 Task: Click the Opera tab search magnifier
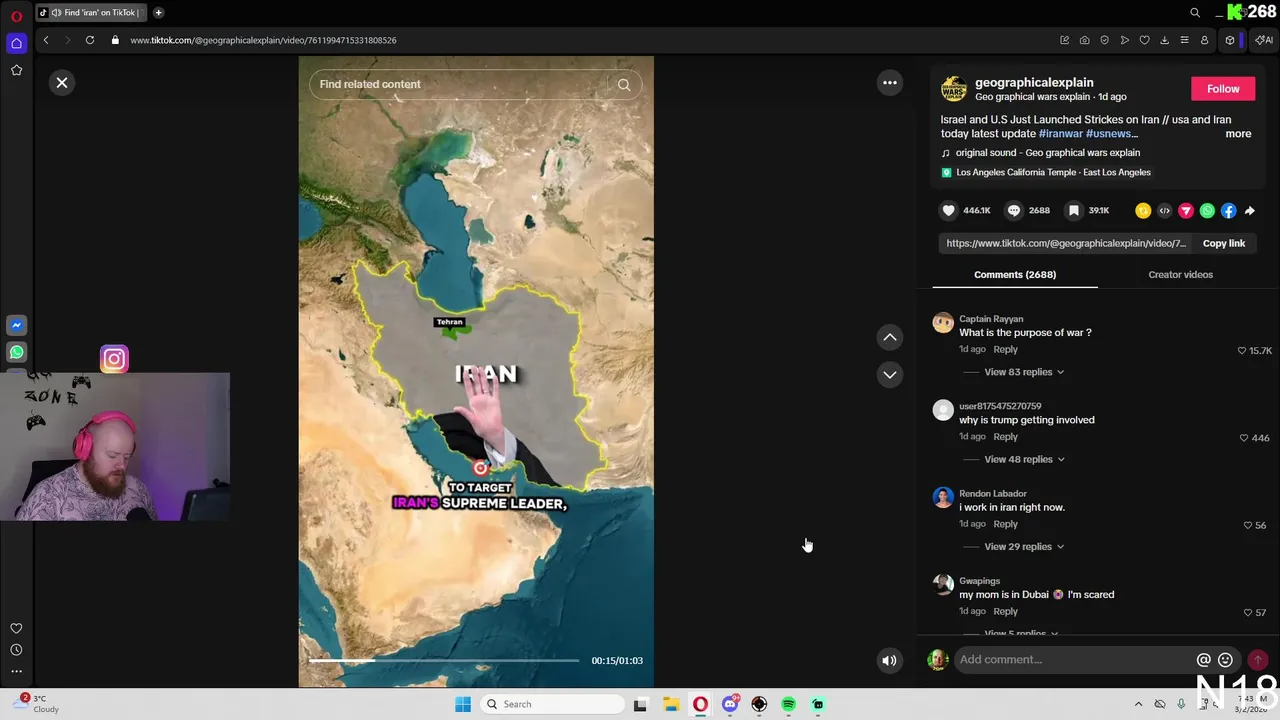(1195, 13)
